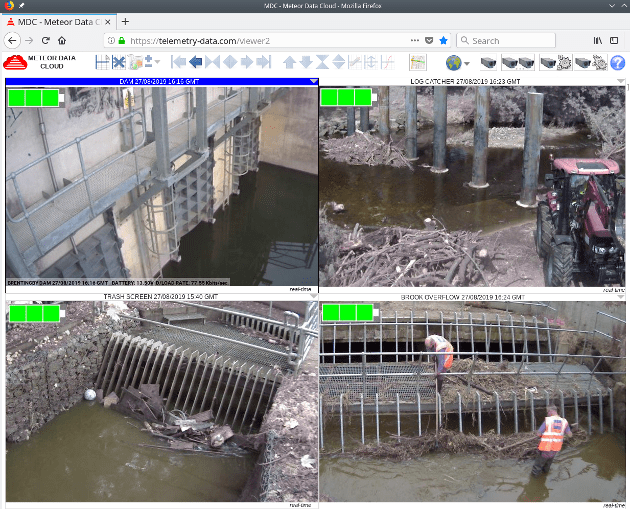
Task: Open a new browser tab
Action: tap(125, 20)
